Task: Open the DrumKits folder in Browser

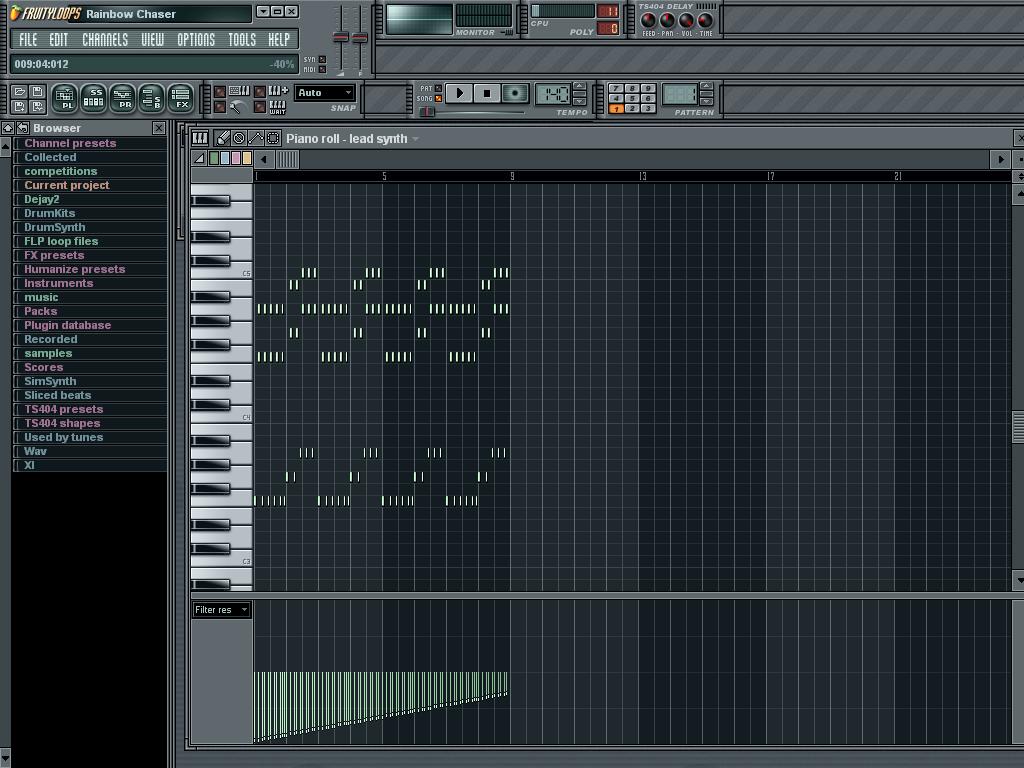Action: [50, 213]
